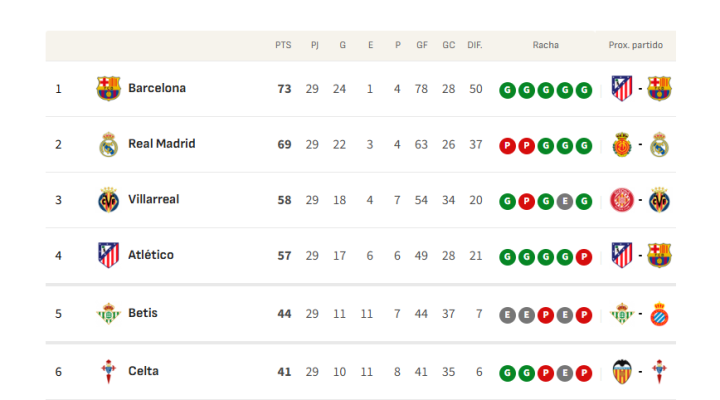Click the Betis crest beside team name
Viewport: 720px width, 400px height.
pos(108,313)
